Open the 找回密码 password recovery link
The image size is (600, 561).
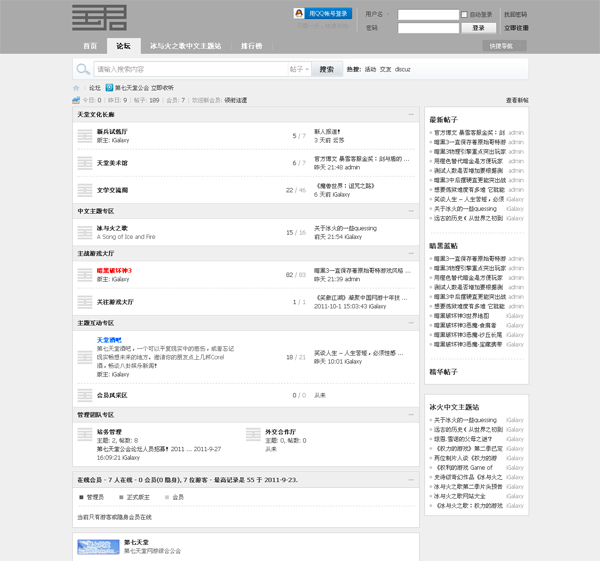click(x=515, y=15)
